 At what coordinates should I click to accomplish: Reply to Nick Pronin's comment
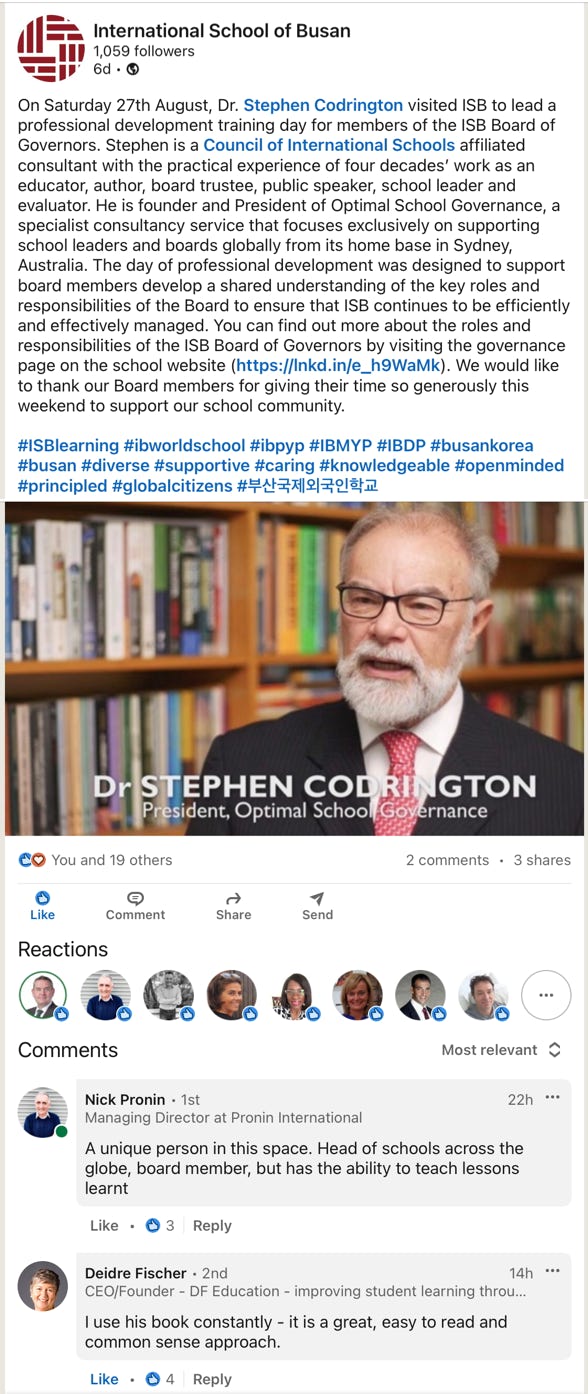tap(212, 1225)
